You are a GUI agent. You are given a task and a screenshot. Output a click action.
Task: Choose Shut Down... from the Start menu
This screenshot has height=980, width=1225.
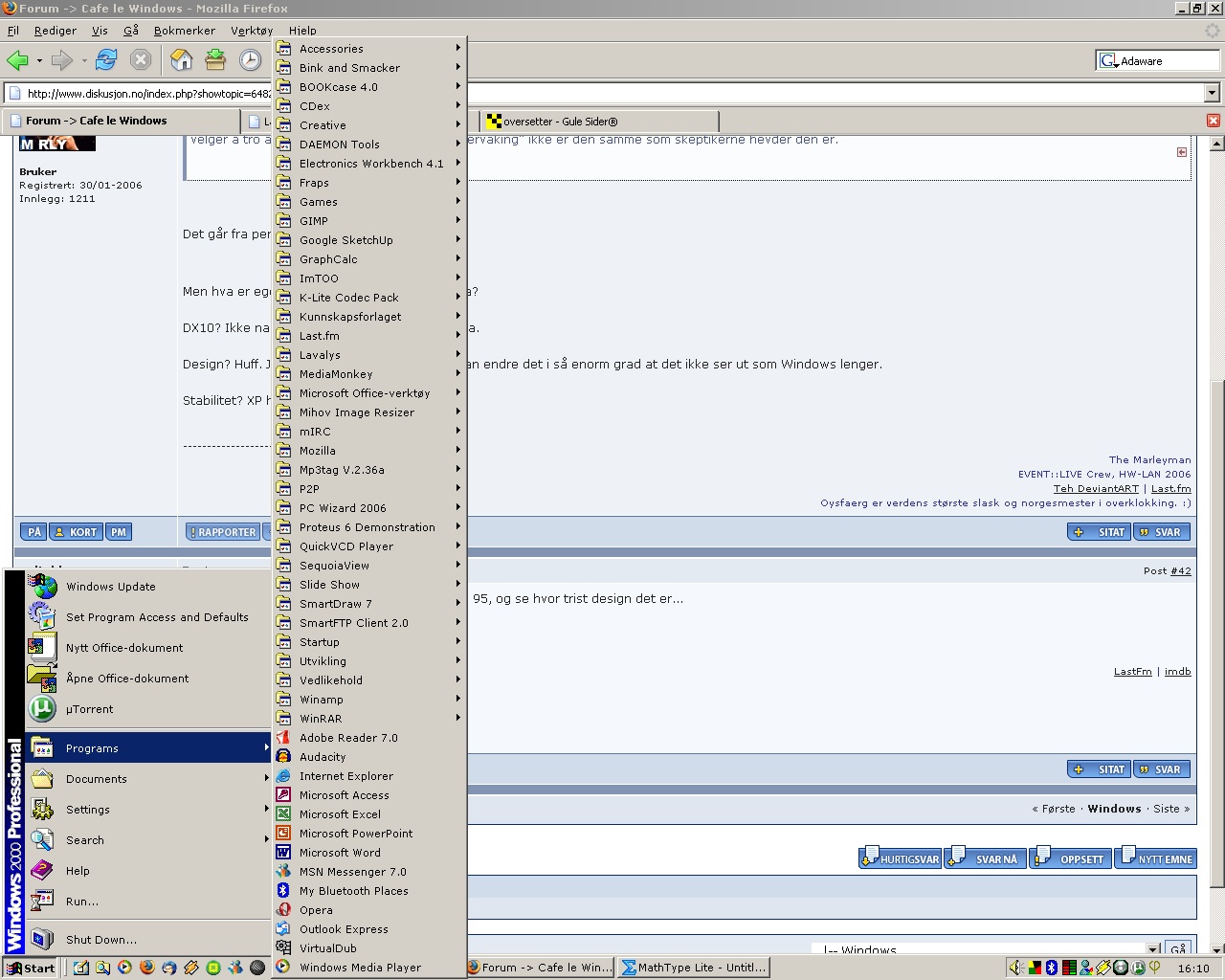coord(148,940)
